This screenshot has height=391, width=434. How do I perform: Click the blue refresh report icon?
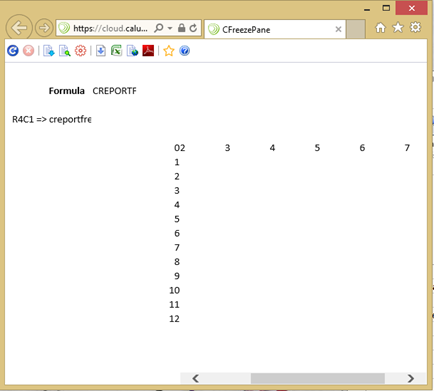click(13, 51)
